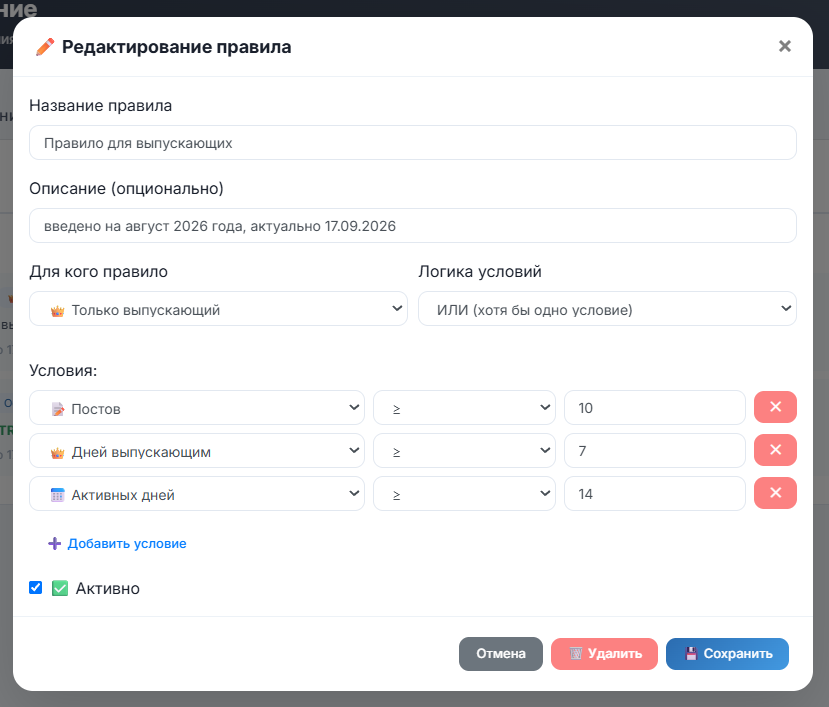Click the 'Описание (опционально)' label
This screenshot has width=829, height=707.
(126, 188)
